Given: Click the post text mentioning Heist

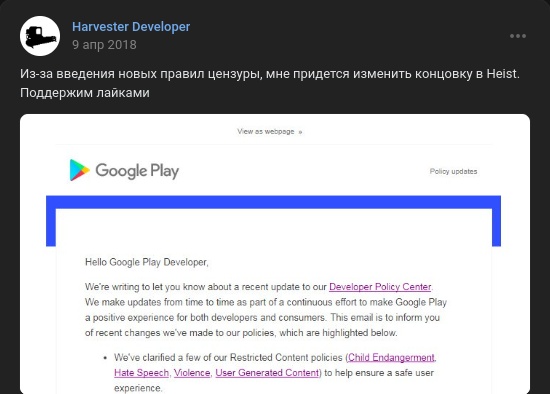Looking at the screenshot, I should click(270, 74).
